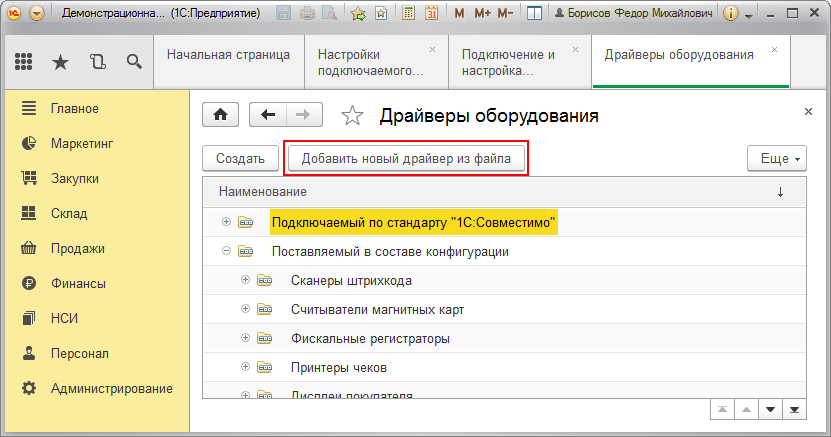Click the home button in form toolbar
Screen dimensions: 831x437
220,114
